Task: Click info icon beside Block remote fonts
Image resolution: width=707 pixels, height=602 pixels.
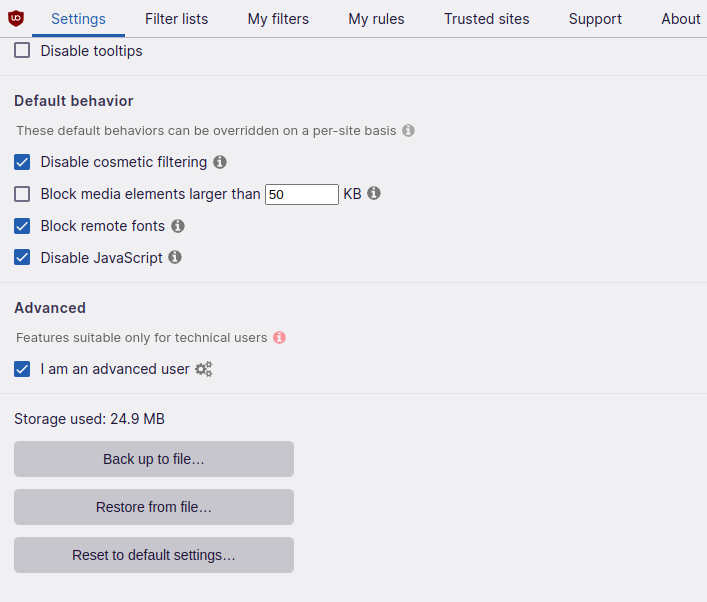Action: point(178,226)
